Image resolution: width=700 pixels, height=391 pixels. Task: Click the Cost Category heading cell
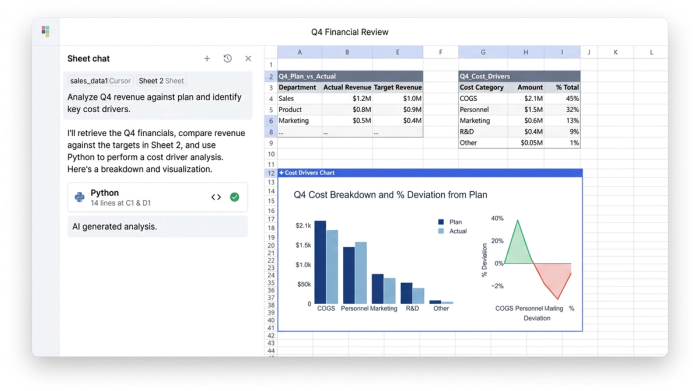(483, 87)
